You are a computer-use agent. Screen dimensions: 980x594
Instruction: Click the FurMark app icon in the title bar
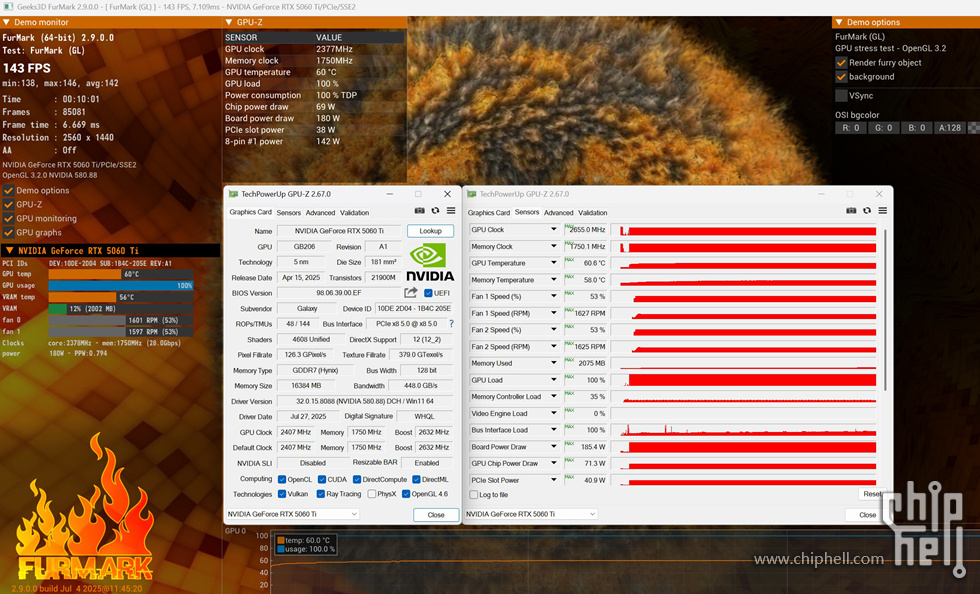point(8,7)
